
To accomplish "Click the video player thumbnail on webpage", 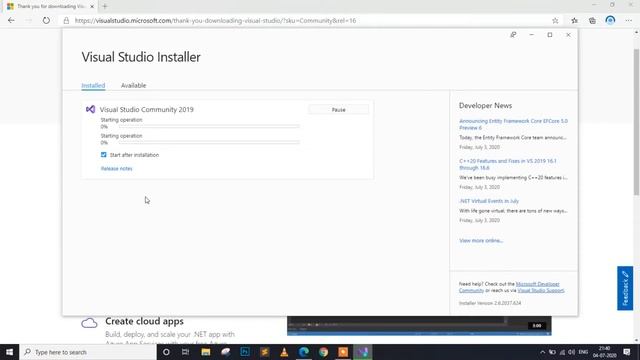I will pos(419,326).
